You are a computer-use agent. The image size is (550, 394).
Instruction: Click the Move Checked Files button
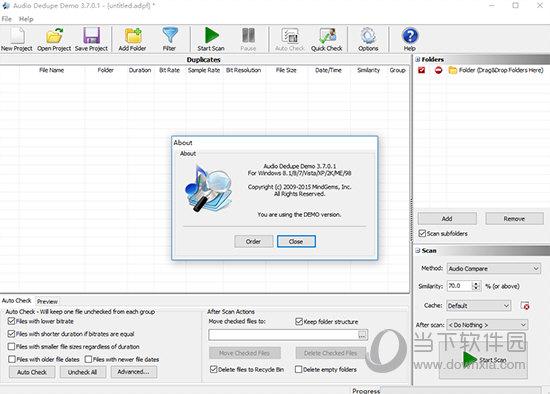point(244,353)
